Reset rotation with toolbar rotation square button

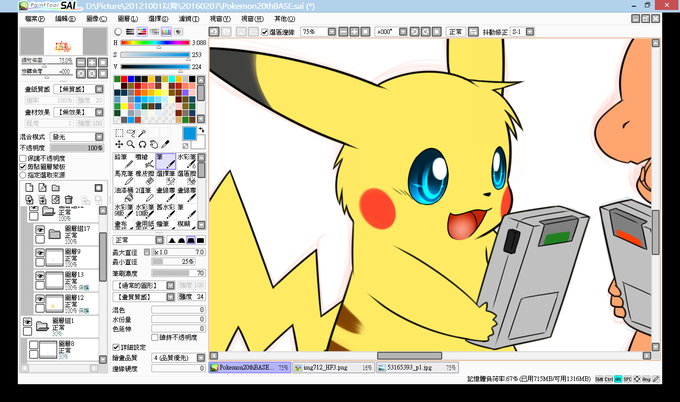tap(437, 32)
